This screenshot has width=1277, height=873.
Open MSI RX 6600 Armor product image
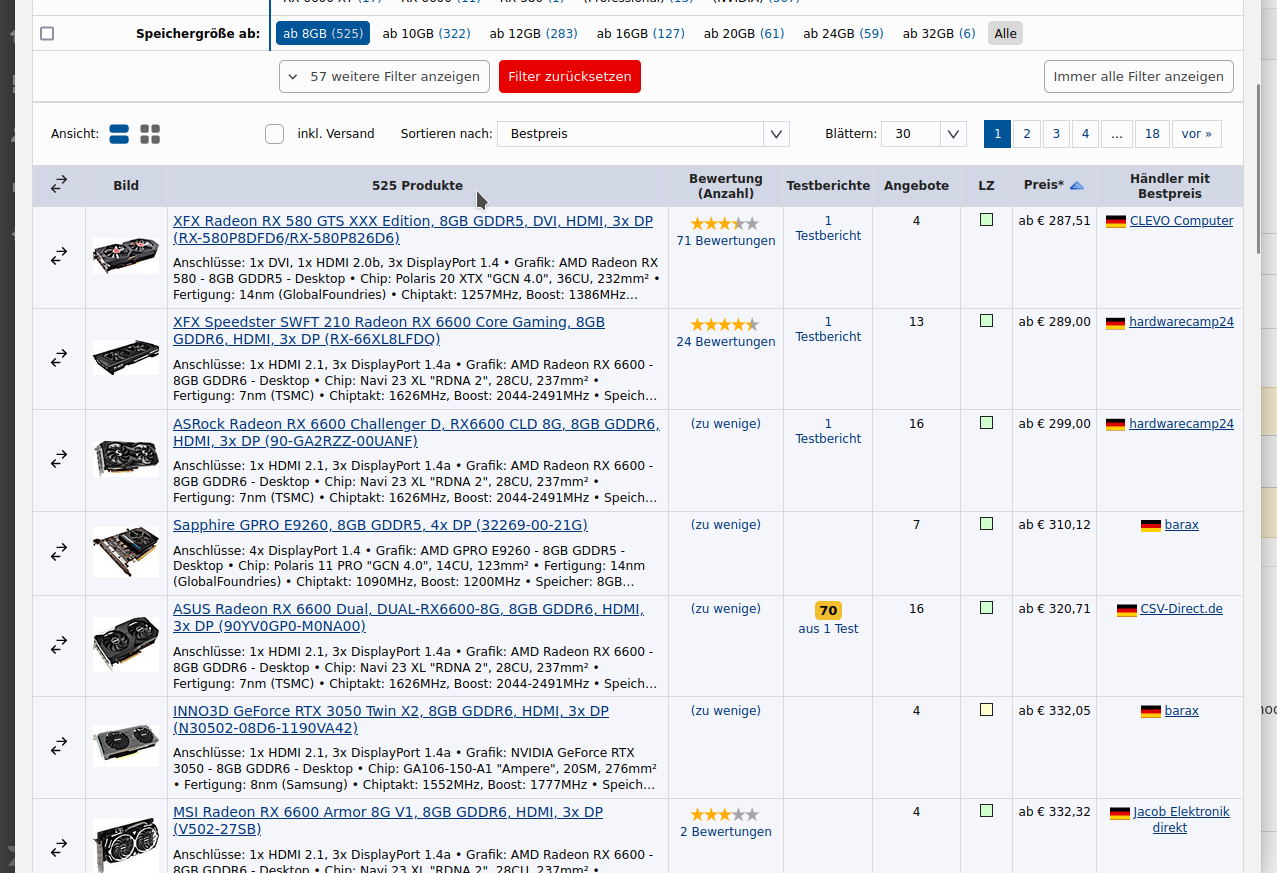click(x=126, y=845)
